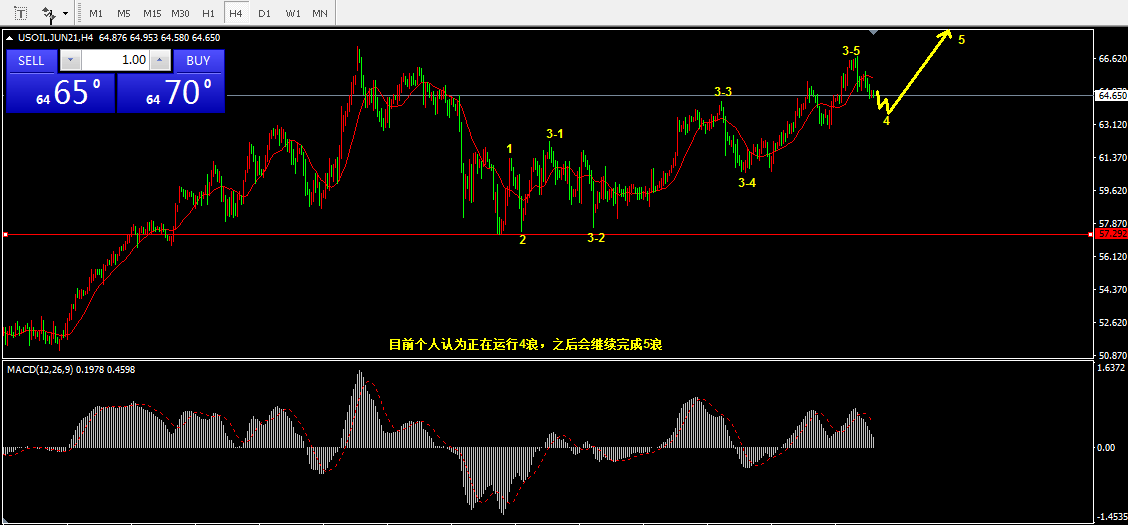Click the 63.120 price axis value
Screen dimensions: 1128x525
(x=1111, y=124)
